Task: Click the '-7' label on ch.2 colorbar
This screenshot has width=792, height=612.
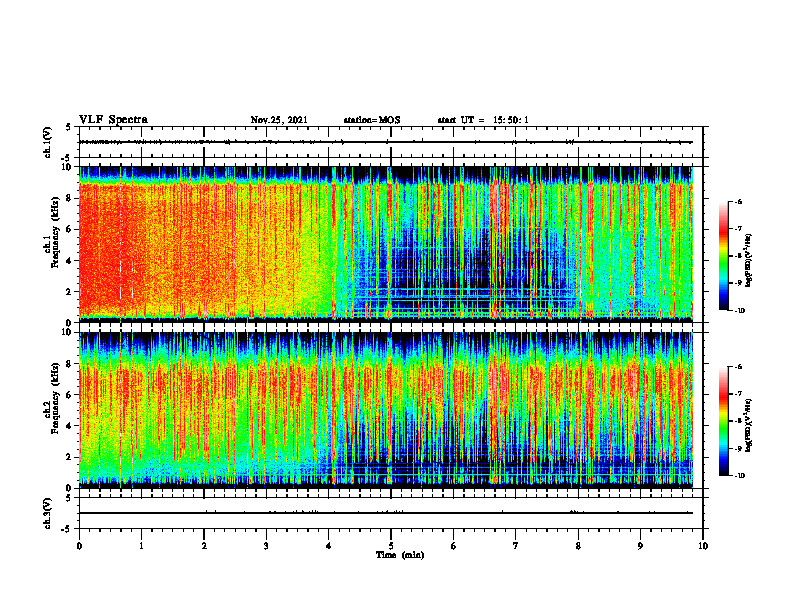Action: tap(738, 394)
